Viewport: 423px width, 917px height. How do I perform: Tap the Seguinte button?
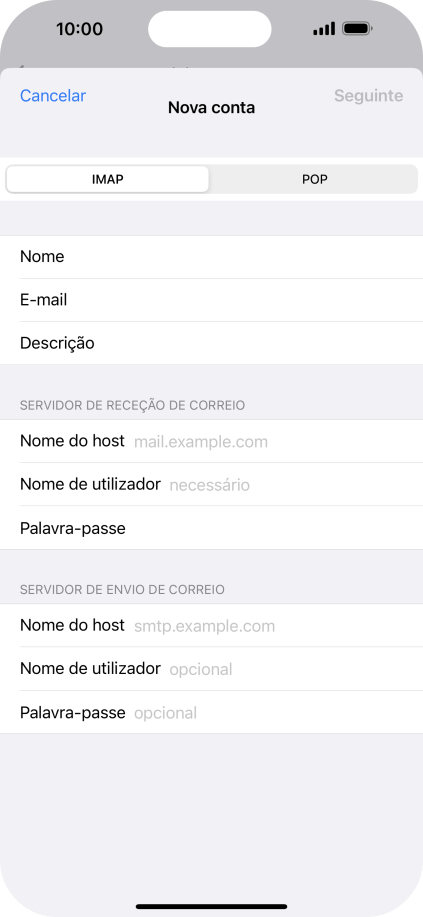[x=369, y=96]
